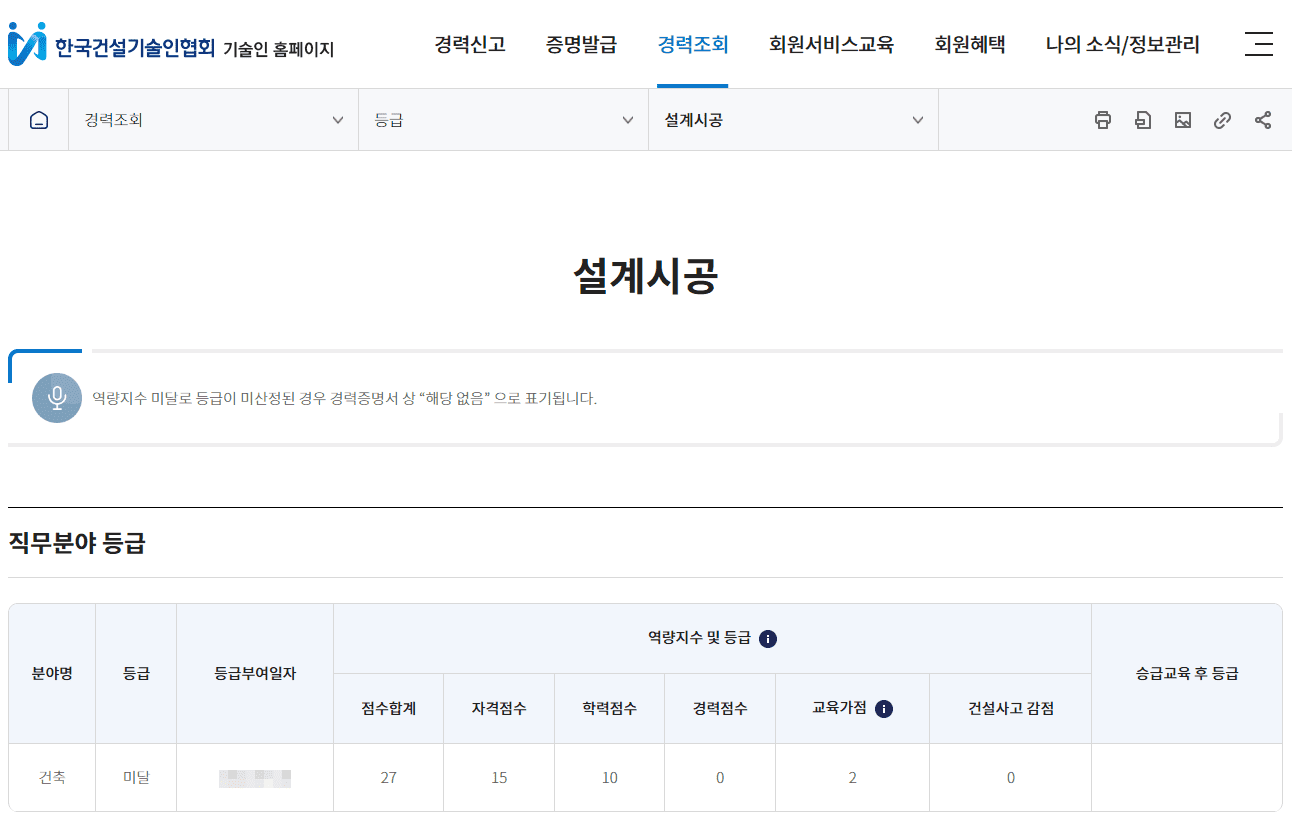This screenshot has width=1292, height=824.
Task: Click the microphone icon beside the notice text
Action: (57, 397)
